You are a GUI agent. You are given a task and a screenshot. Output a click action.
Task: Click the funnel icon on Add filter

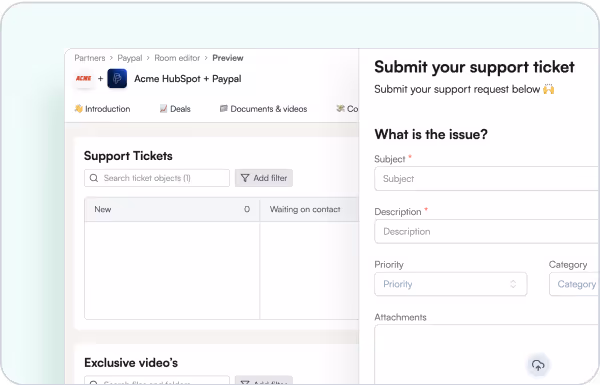pyautogui.click(x=245, y=178)
